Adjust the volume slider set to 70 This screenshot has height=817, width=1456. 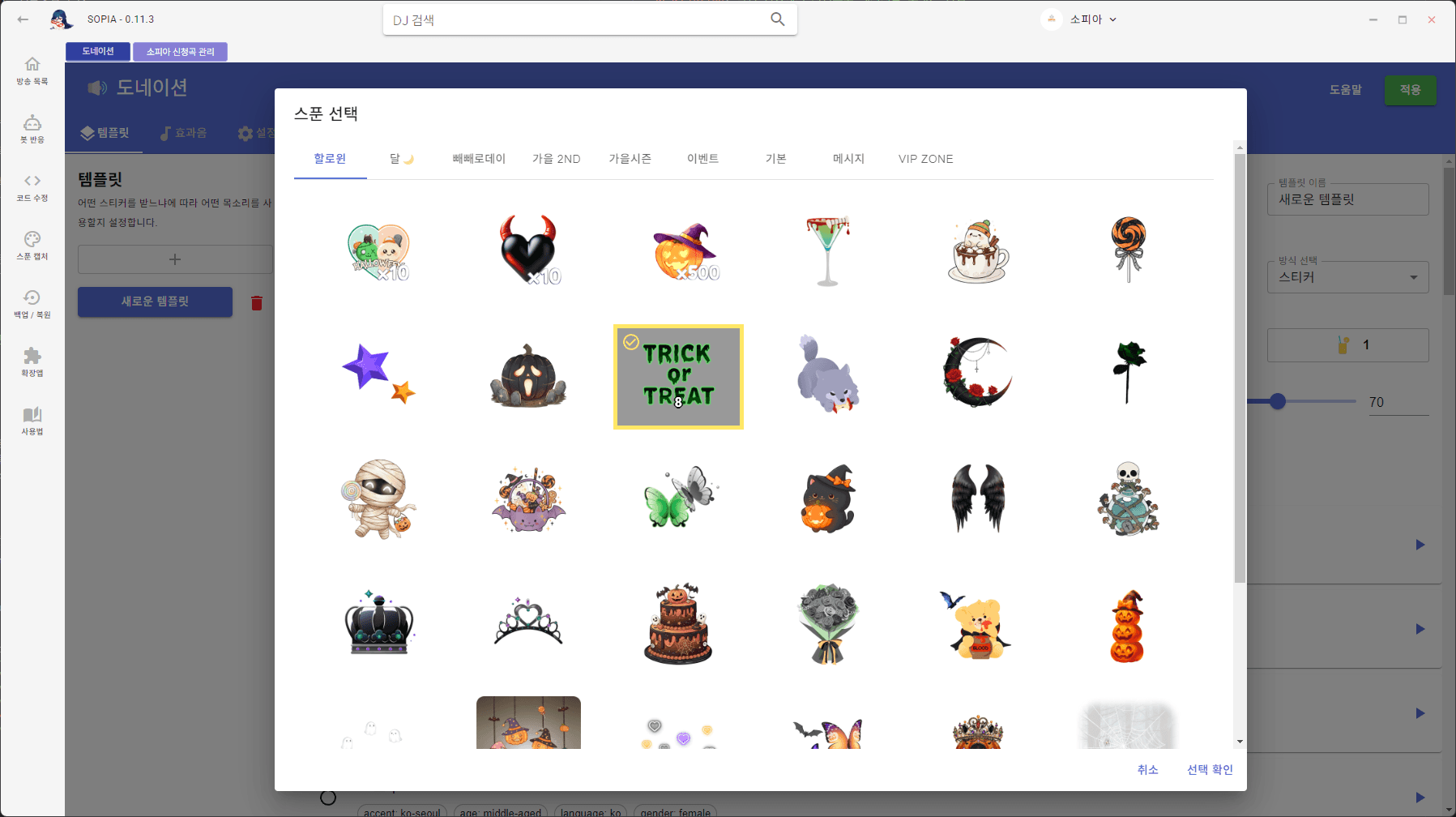pyautogui.click(x=1278, y=401)
